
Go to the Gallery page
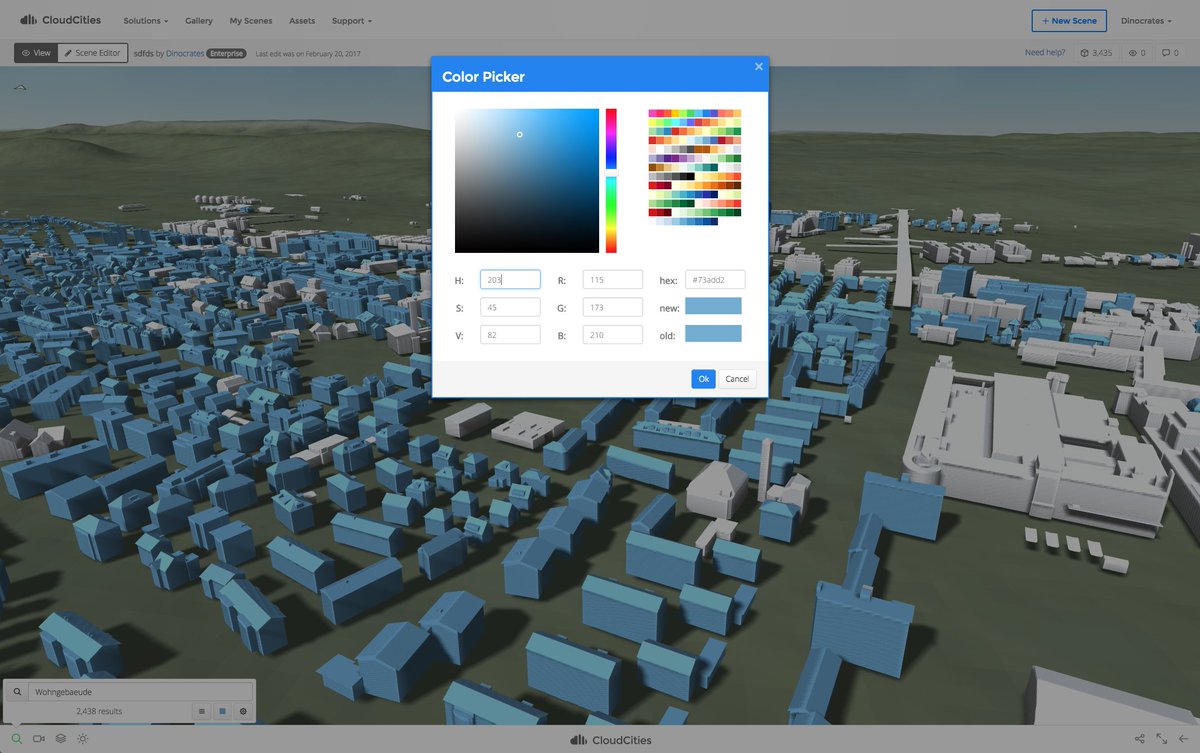(x=199, y=21)
